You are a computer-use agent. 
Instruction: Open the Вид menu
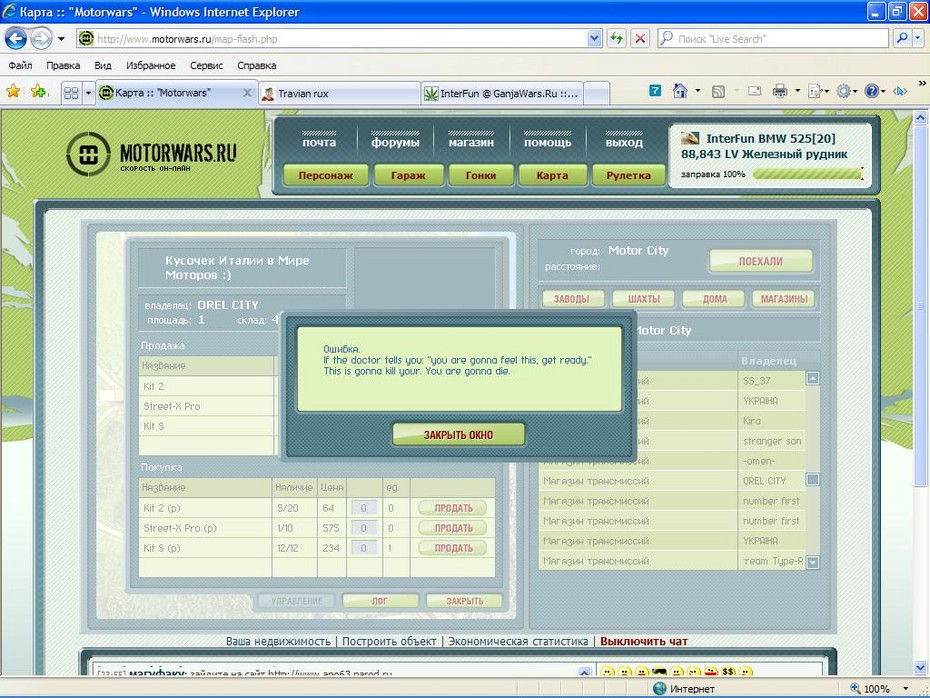[x=103, y=65]
